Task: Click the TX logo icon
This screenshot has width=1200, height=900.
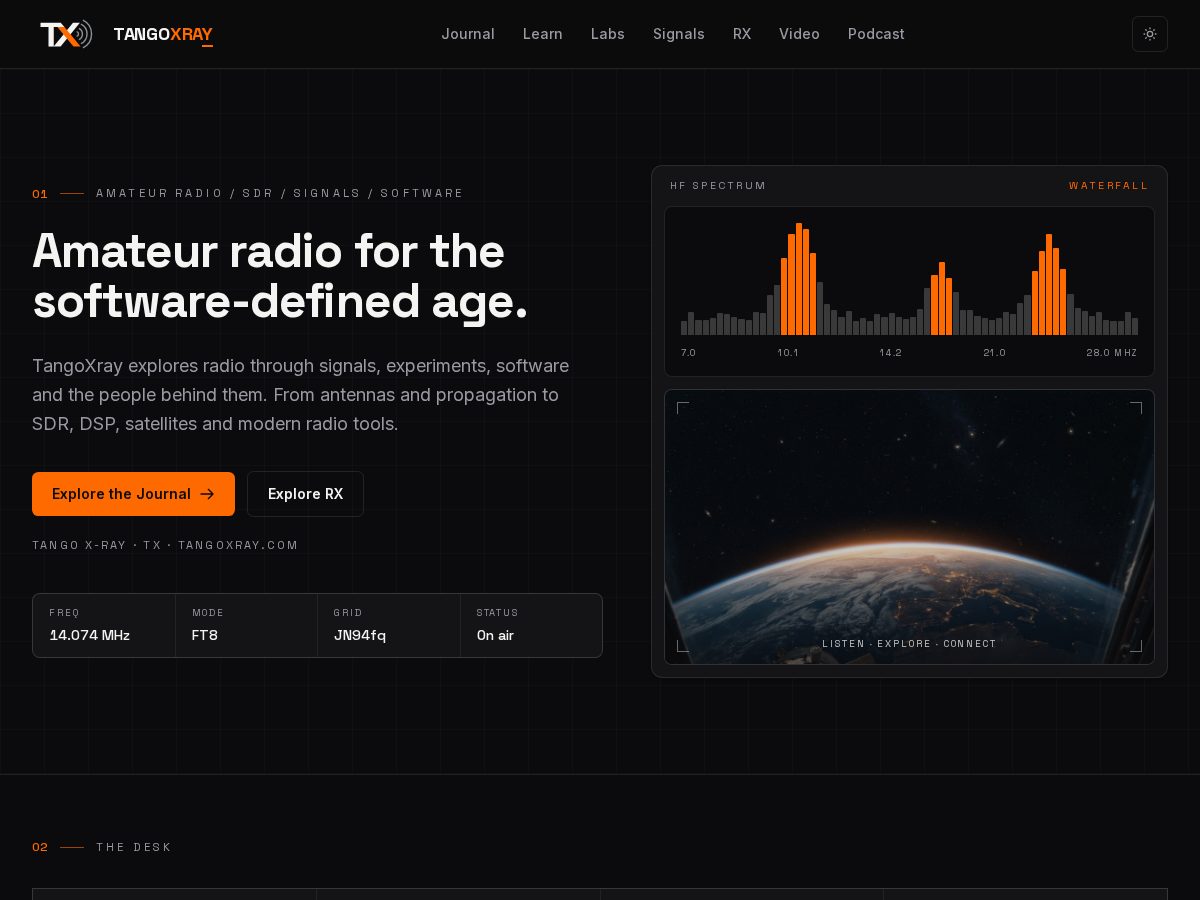Action: [x=66, y=34]
